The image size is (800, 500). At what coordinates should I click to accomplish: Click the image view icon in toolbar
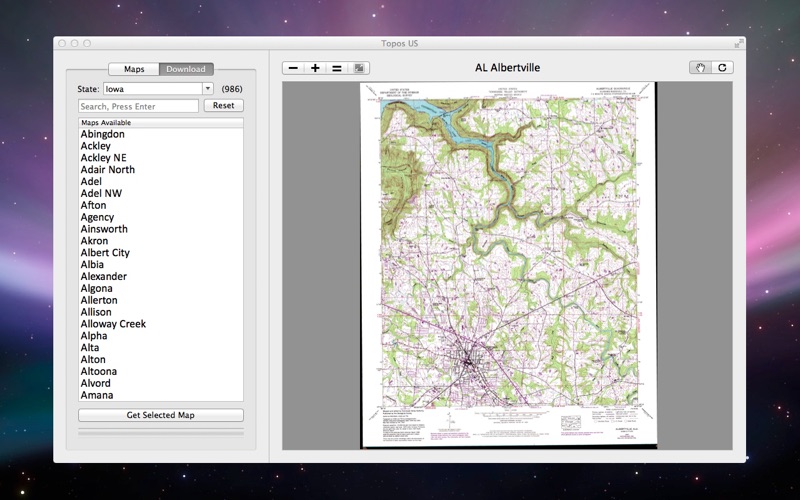[x=359, y=68]
